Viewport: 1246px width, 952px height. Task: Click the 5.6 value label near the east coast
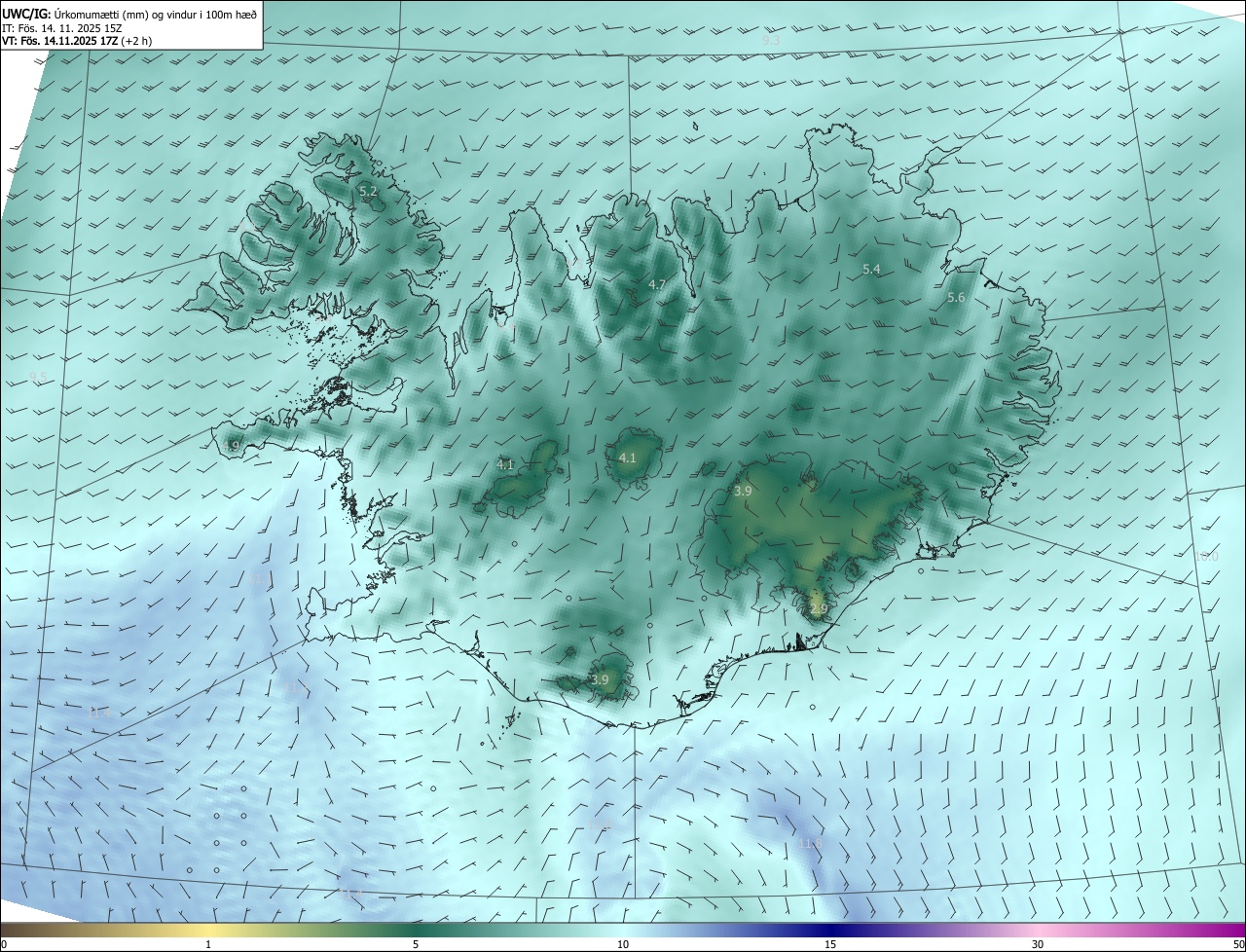click(956, 298)
